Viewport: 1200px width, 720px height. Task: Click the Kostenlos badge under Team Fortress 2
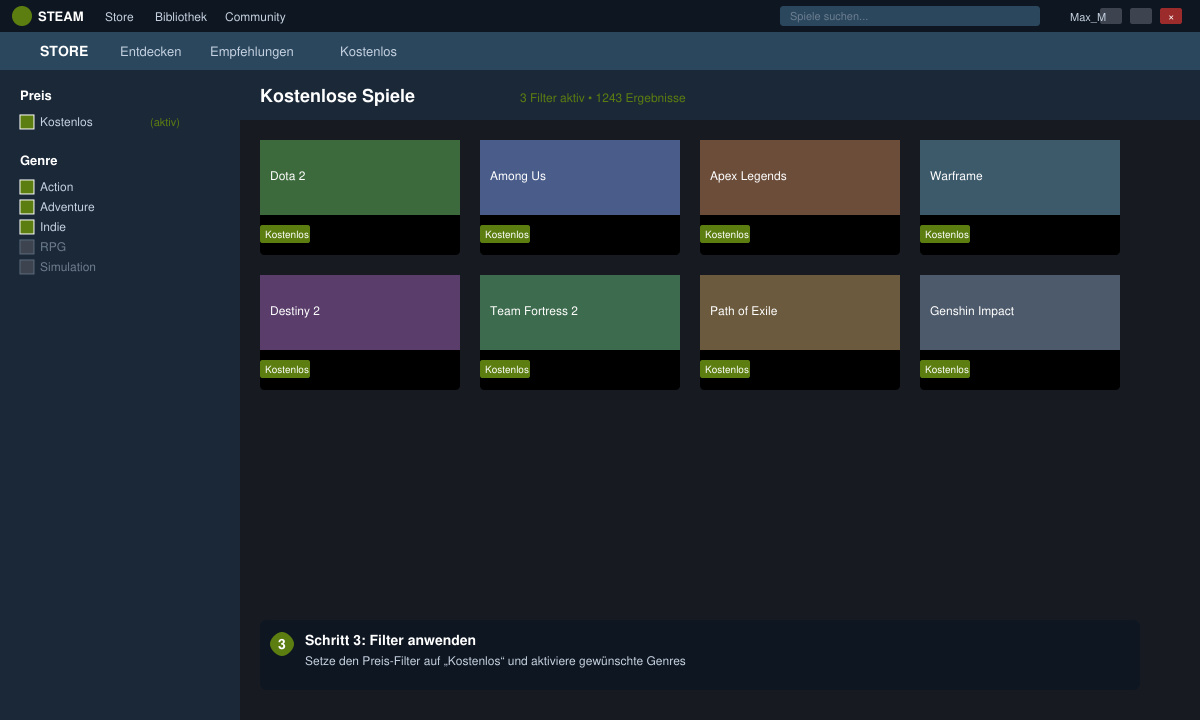click(505, 369)
